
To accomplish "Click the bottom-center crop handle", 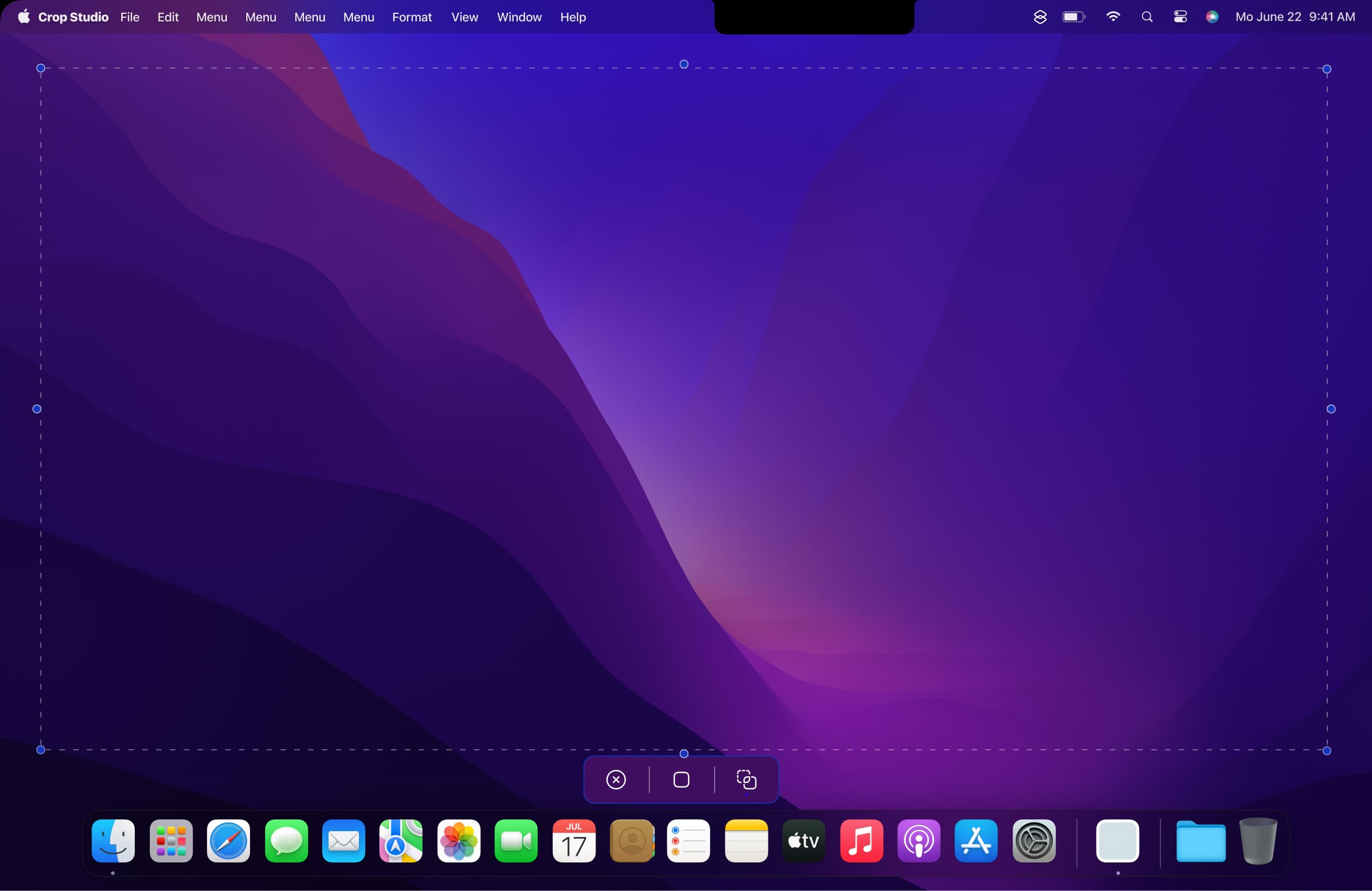I will pos(684,754).
